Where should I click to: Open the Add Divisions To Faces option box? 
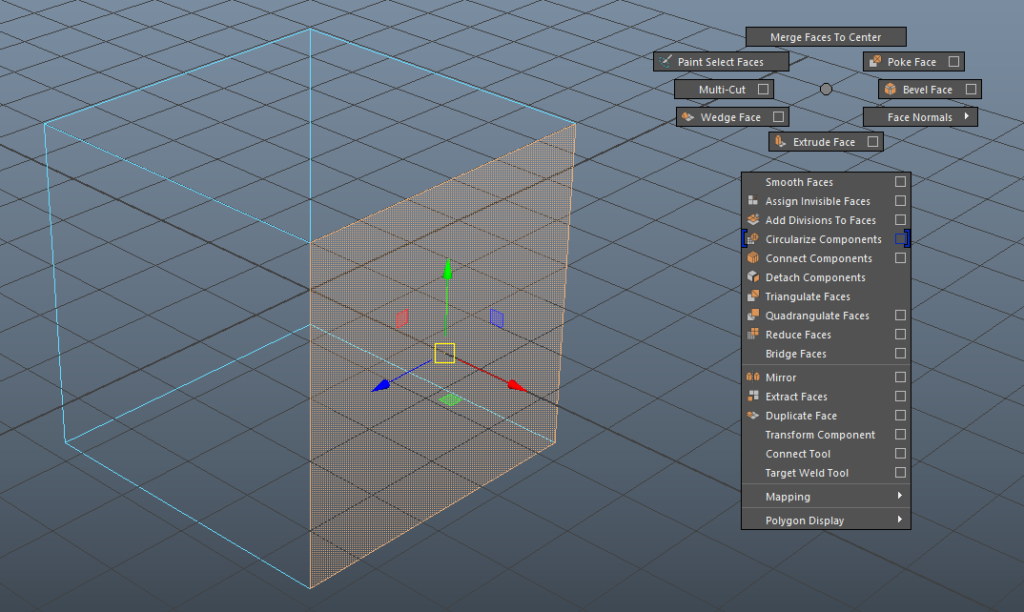(900, 219)
